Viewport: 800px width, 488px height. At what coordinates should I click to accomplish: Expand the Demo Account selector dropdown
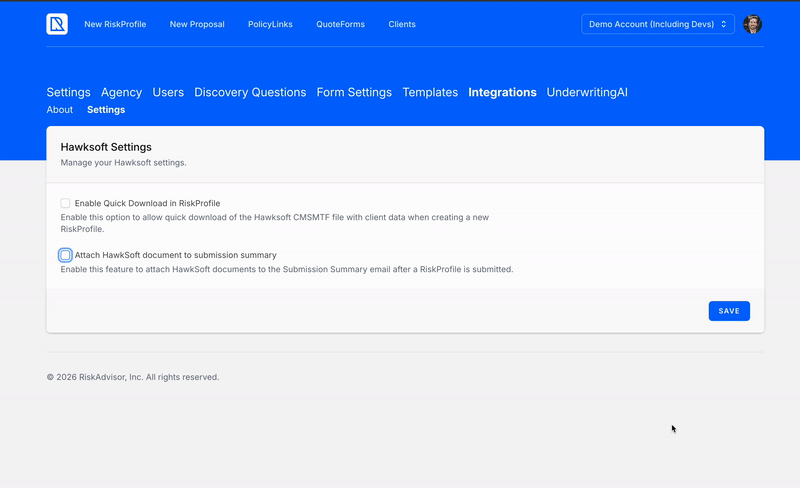pos(658,24)
